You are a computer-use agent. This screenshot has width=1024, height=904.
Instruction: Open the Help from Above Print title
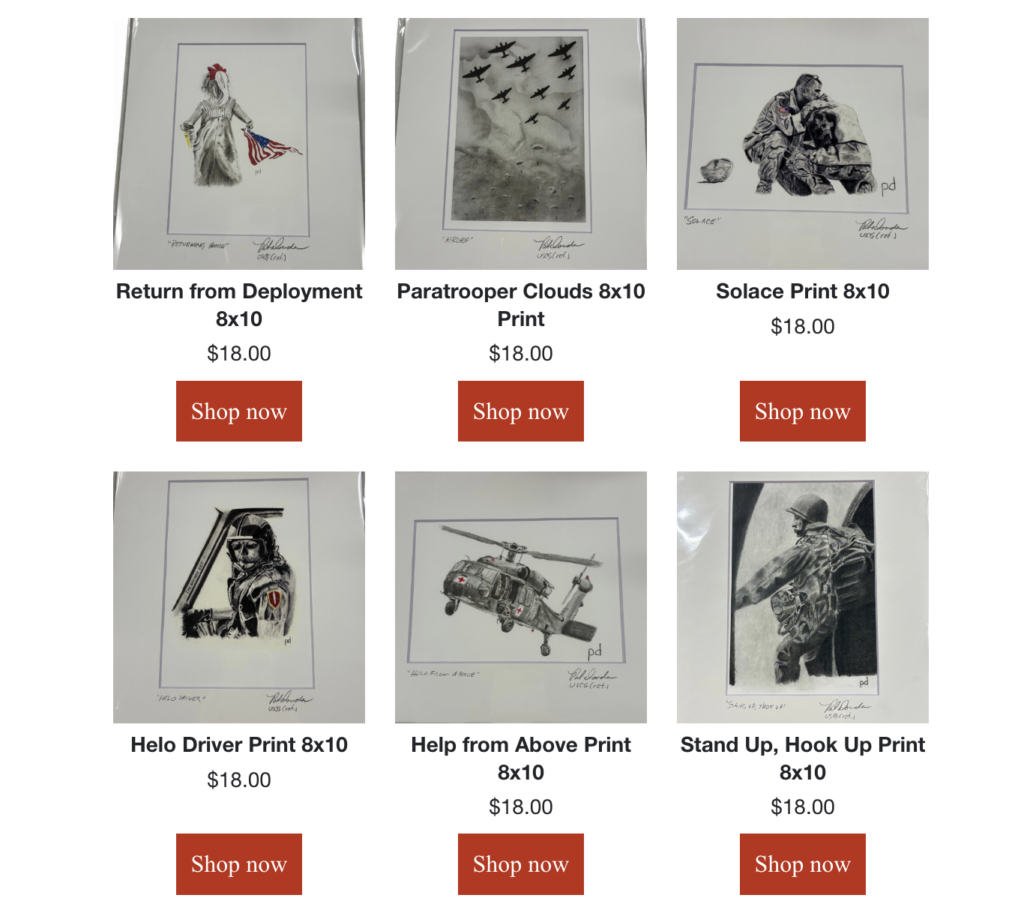click(x=520, y=758)
